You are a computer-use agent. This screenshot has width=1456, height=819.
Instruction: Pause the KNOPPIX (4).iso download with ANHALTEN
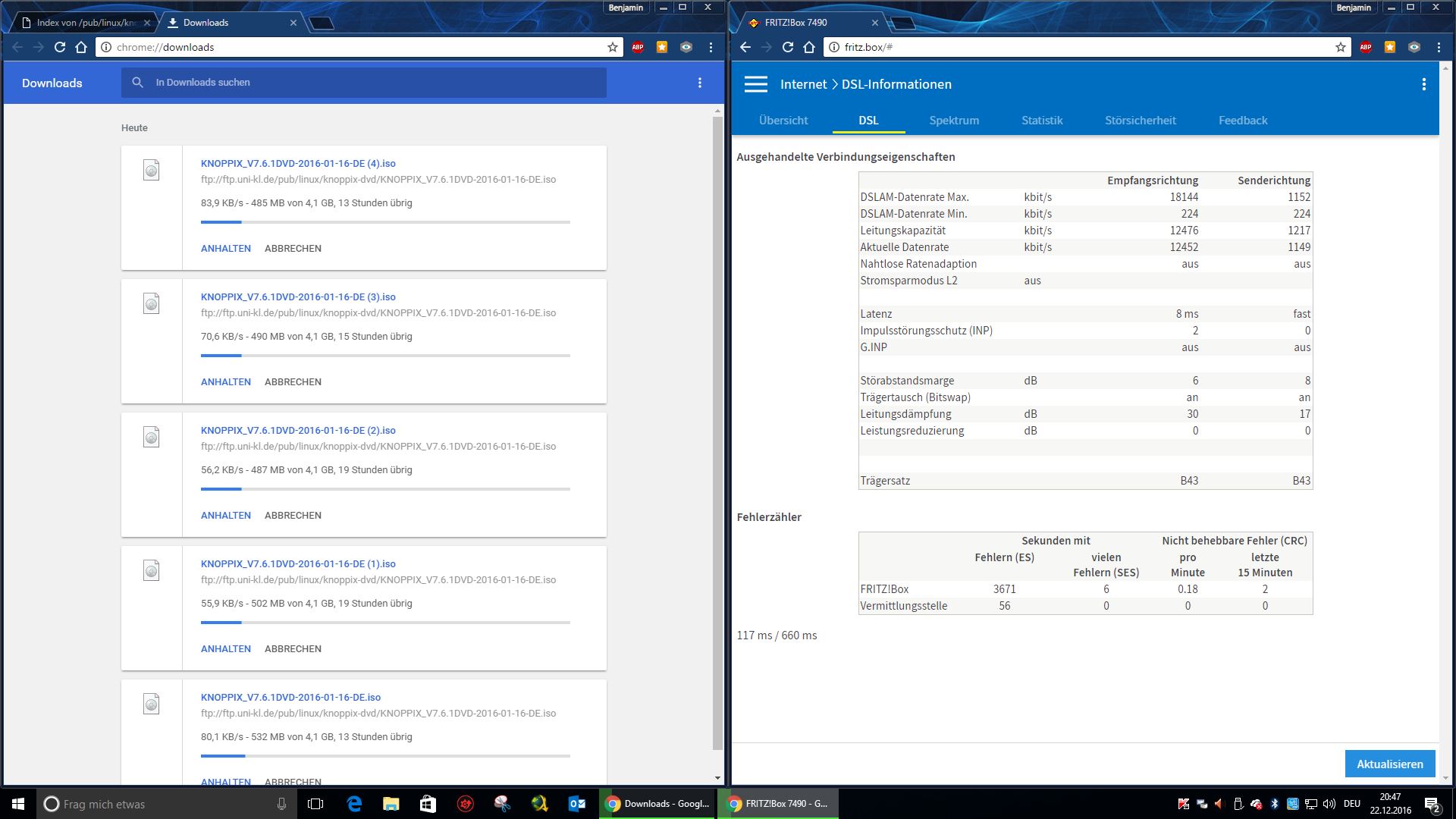225,249
